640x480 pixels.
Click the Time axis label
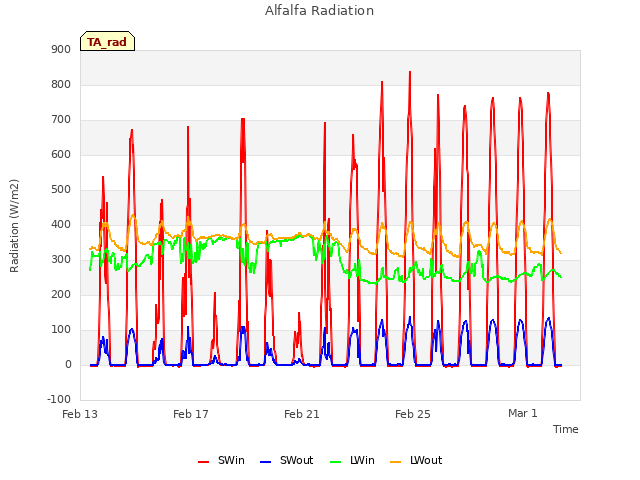tap(565, 429)
